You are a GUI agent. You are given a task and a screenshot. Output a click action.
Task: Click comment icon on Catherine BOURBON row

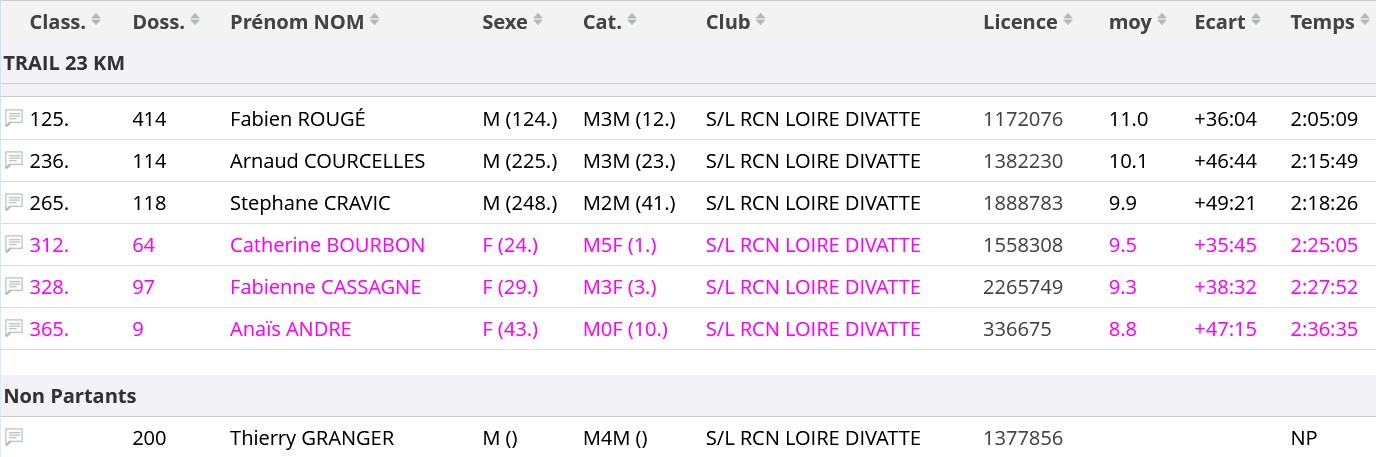click(x=14, y=245)
